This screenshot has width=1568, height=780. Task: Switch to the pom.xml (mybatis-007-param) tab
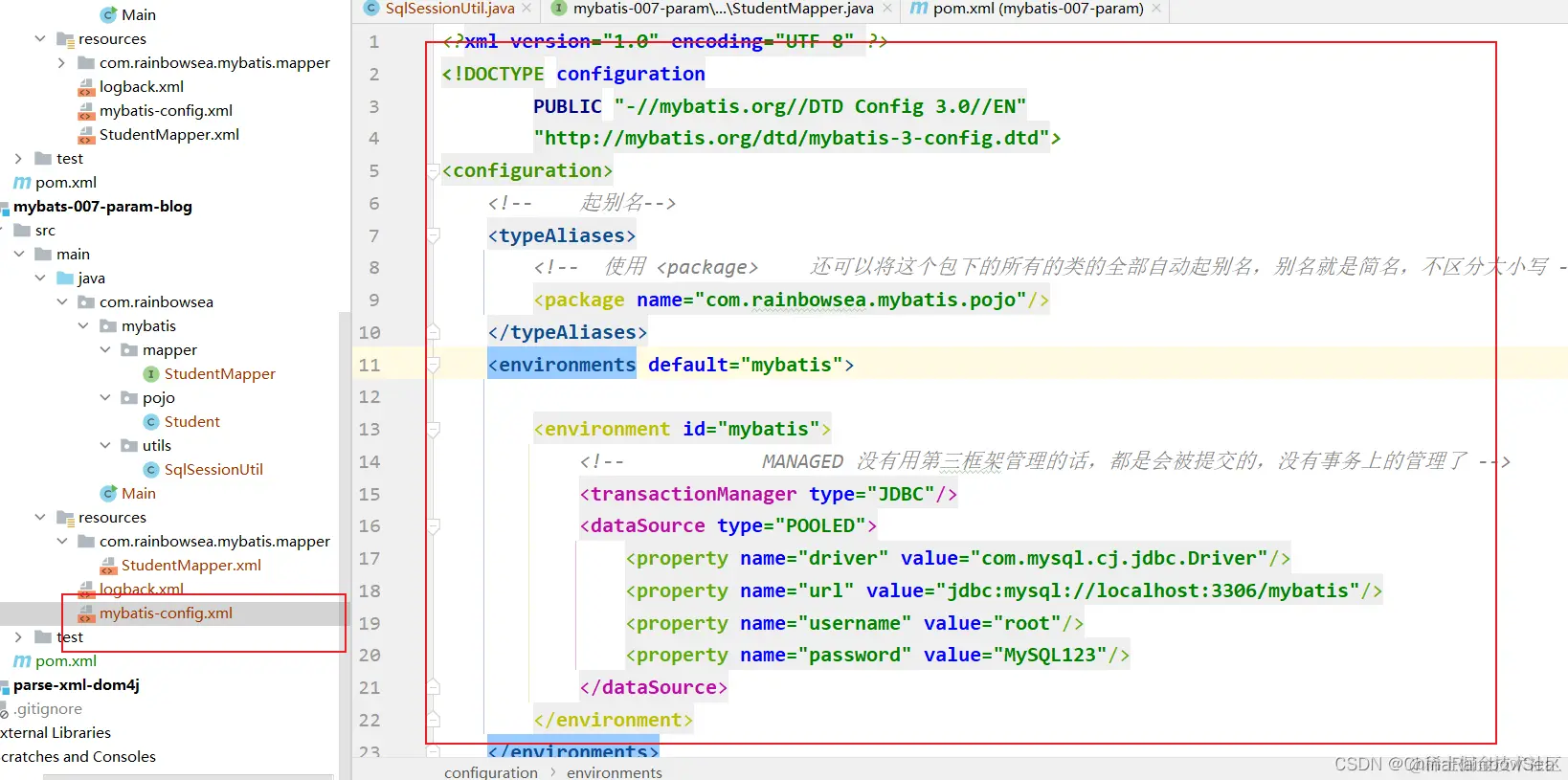(1038, 9)
